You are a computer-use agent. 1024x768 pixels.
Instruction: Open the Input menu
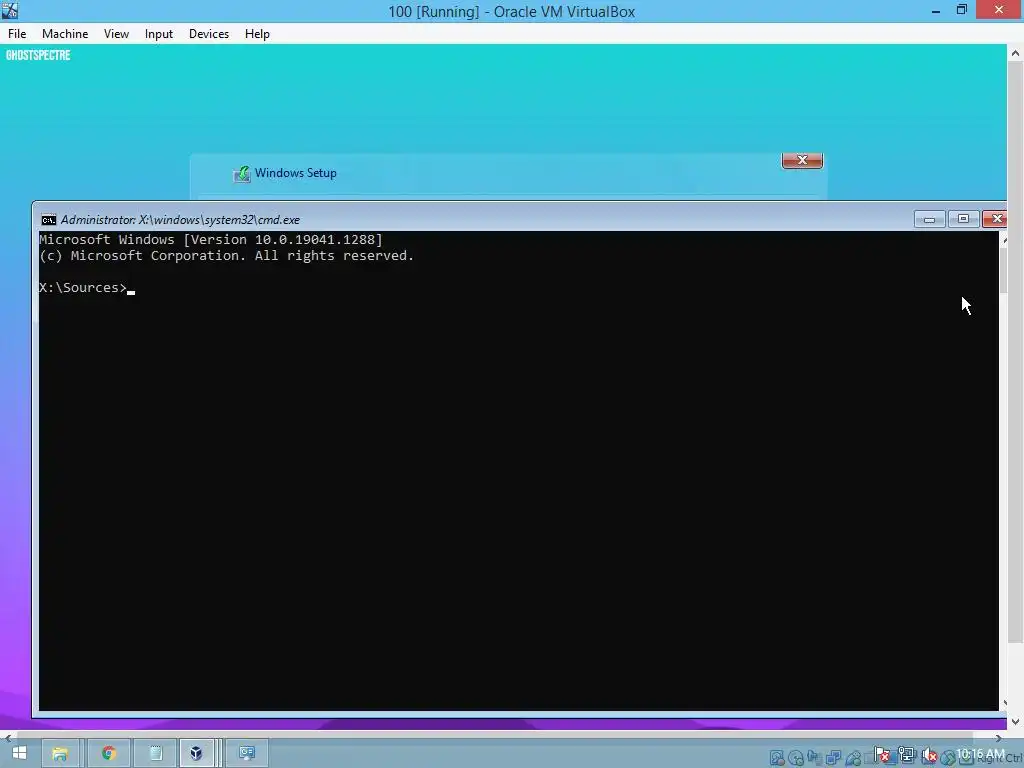(159, 34)
